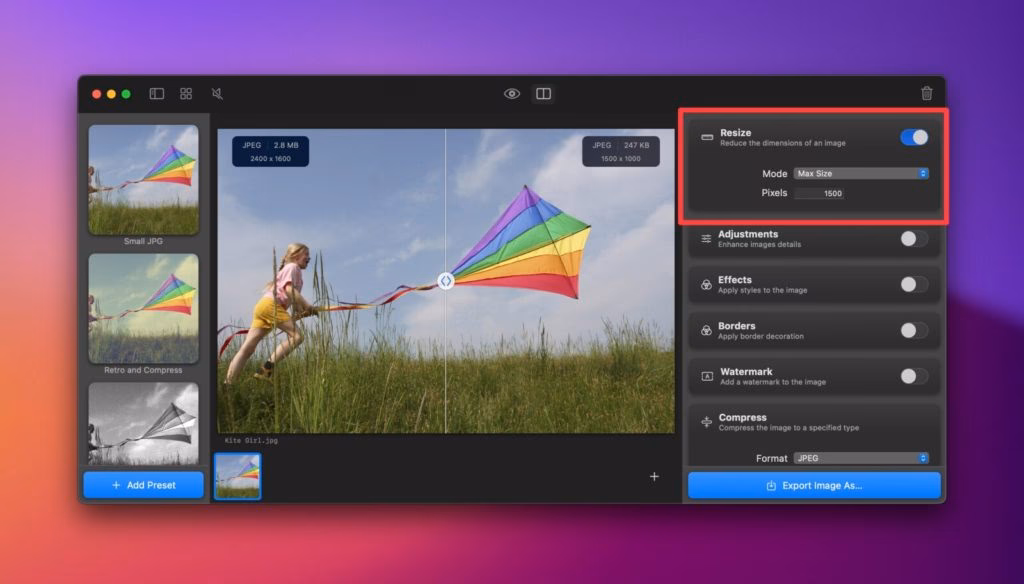Click the eye preview icon
Viewport: 1024px width, 584px height.
point(512,94)
